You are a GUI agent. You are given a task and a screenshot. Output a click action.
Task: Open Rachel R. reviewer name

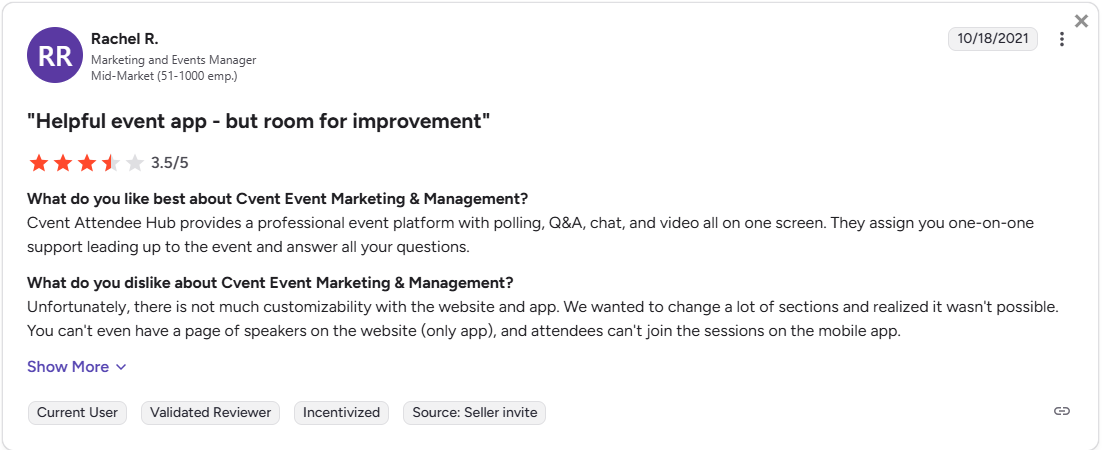(x=125, y=39)
